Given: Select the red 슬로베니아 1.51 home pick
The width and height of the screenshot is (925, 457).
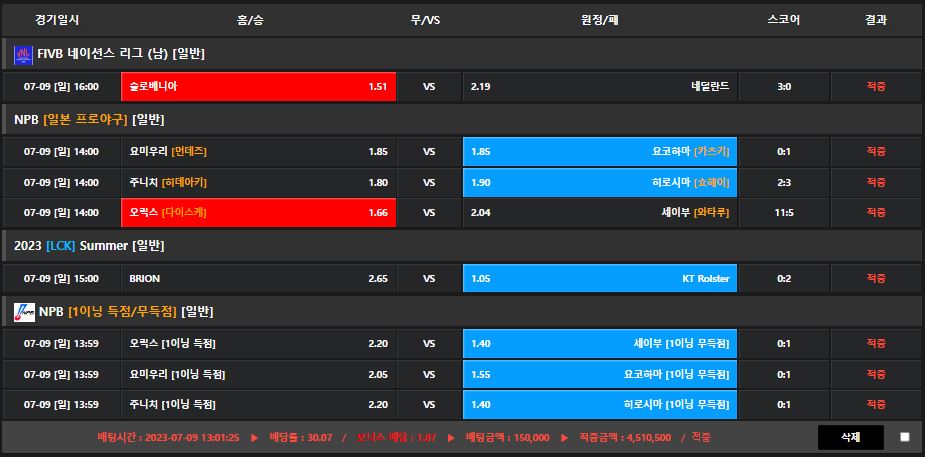Looking at the screenshot, I should tap(258, 87).
